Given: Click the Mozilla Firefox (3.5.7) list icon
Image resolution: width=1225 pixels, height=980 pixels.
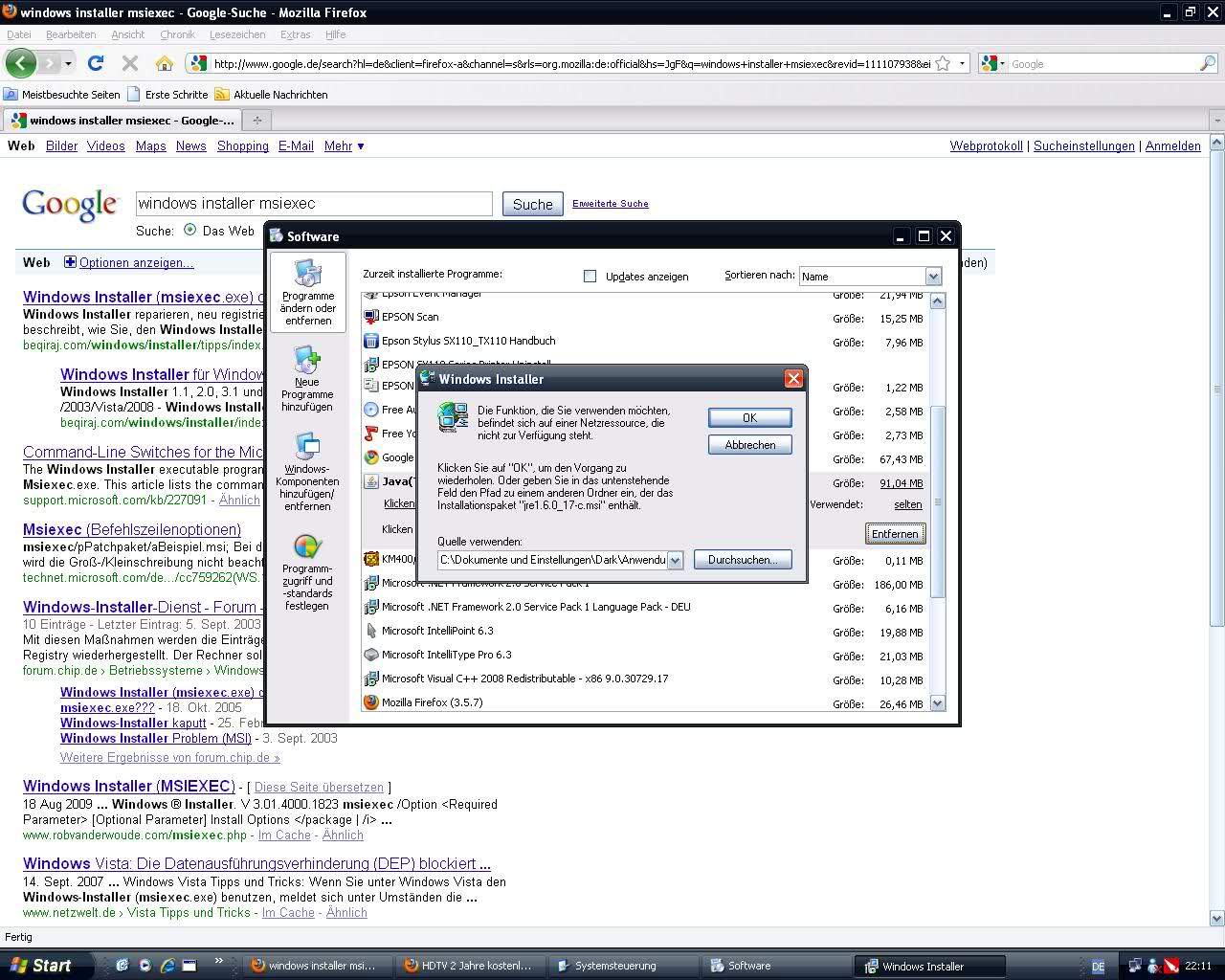Looking at the screenshot, I should tap(371, 702).
